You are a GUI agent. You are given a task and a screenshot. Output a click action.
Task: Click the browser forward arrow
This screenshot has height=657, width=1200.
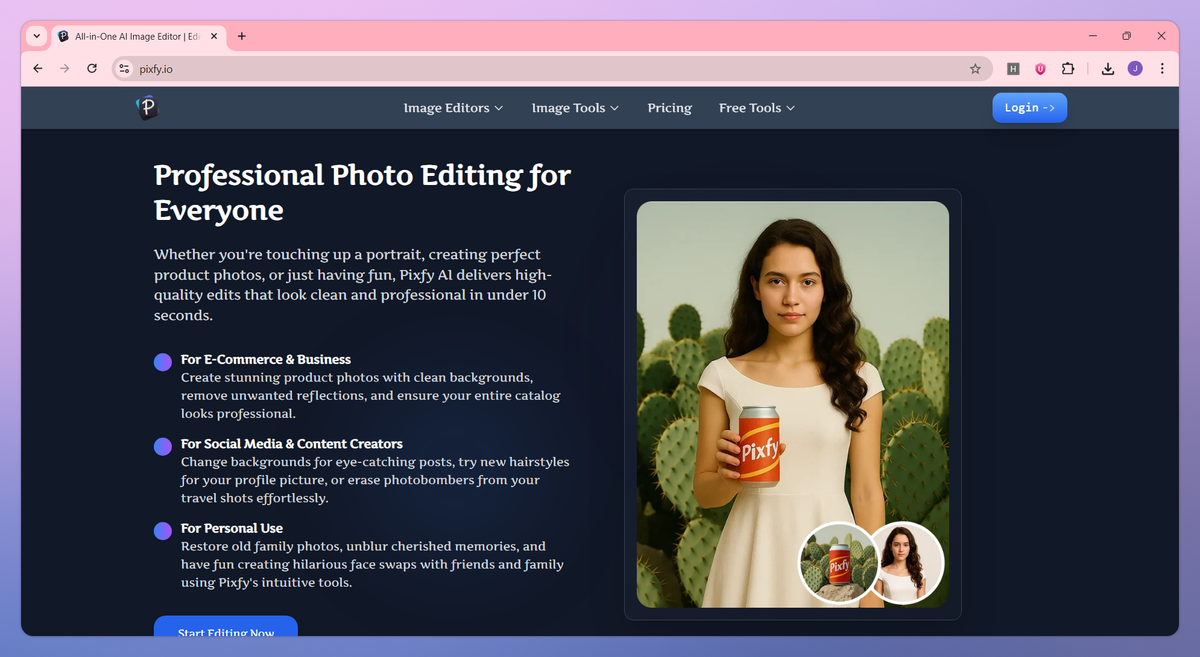point(65,69)
